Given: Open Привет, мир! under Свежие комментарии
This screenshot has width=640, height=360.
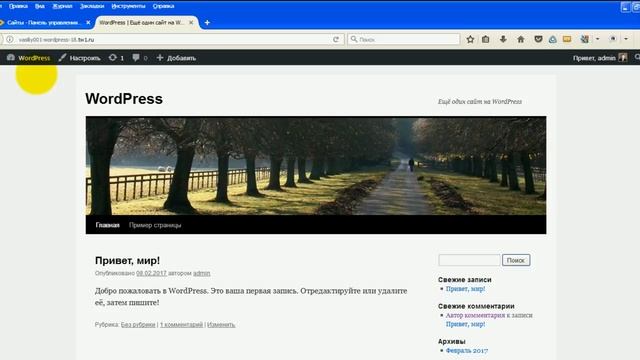Looking at the screenshot, I should 465,324.
